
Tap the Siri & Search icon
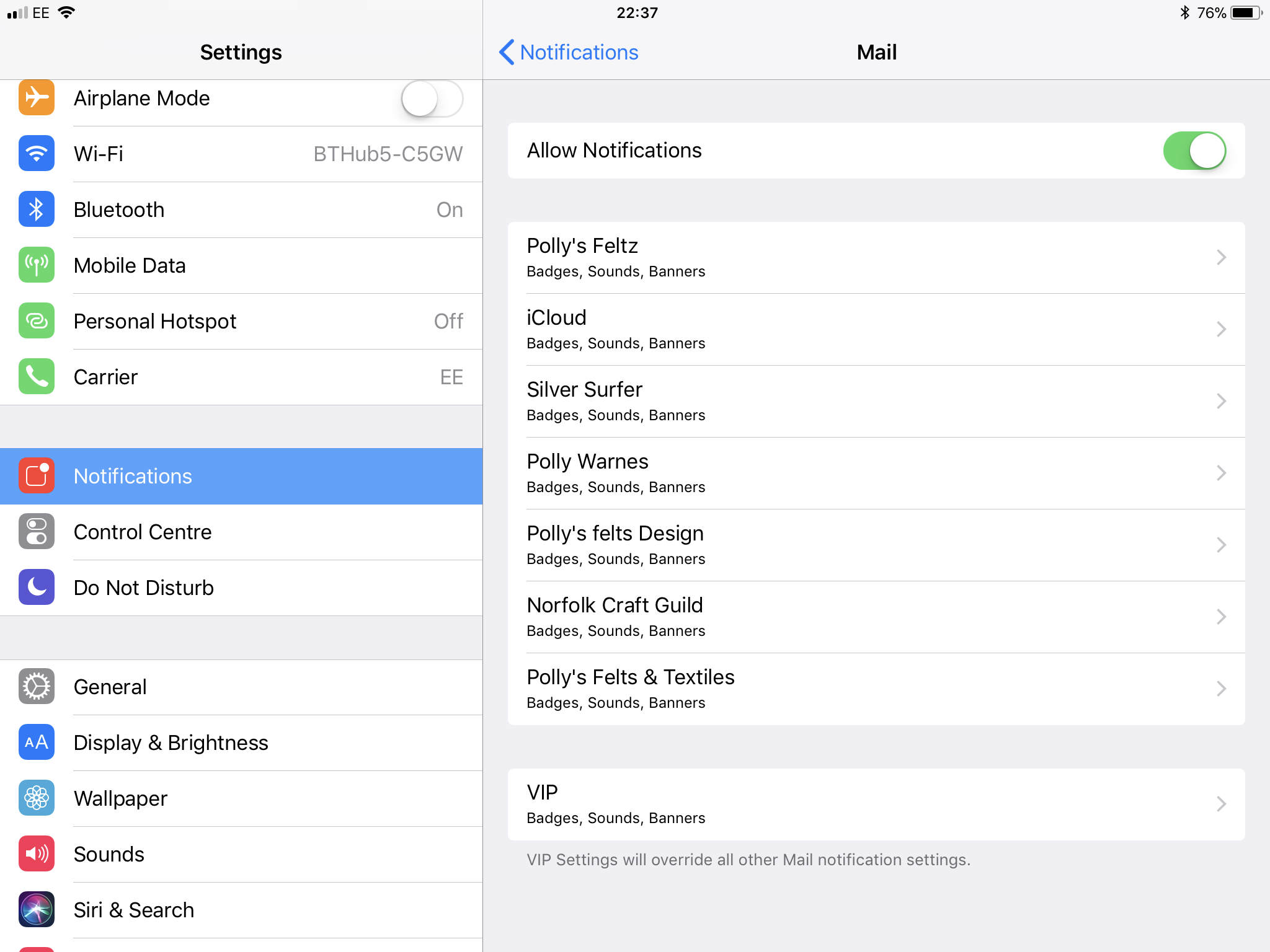click(x=37, y=910)
